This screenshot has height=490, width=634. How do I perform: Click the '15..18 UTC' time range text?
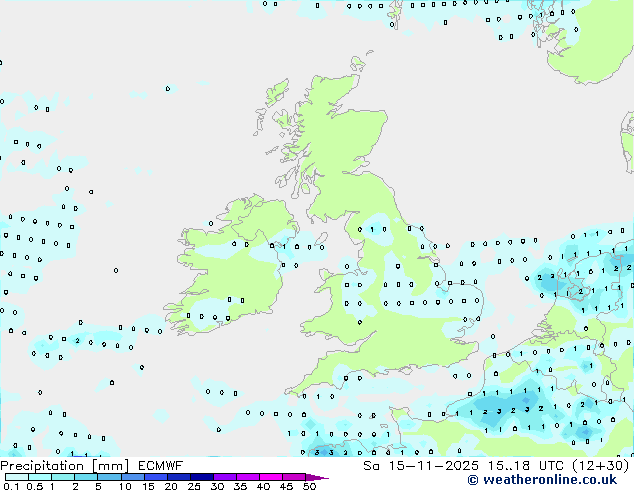(x=526, y=466)
